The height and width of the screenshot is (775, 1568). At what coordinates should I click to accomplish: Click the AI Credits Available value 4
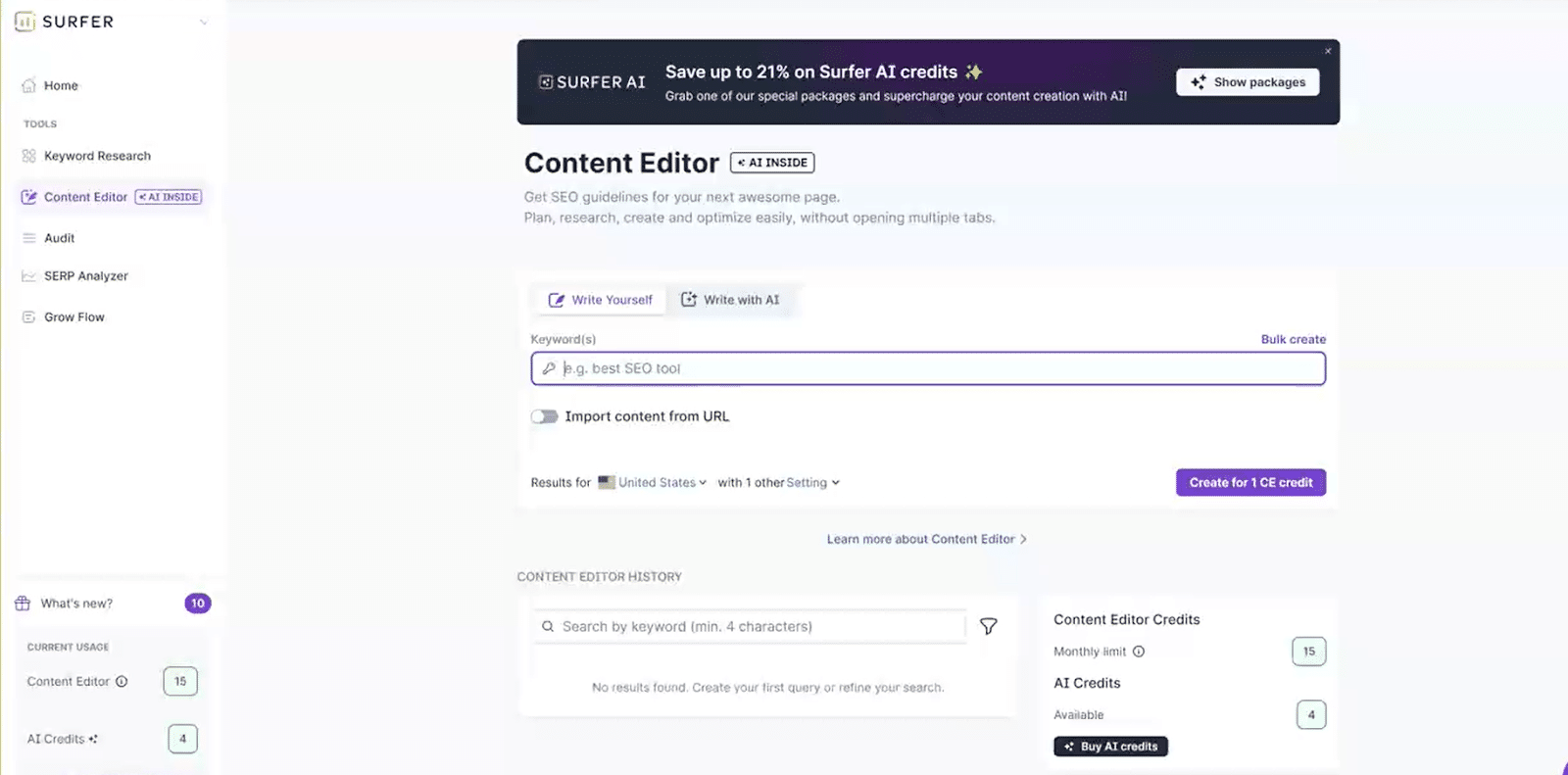point(1311,714)
